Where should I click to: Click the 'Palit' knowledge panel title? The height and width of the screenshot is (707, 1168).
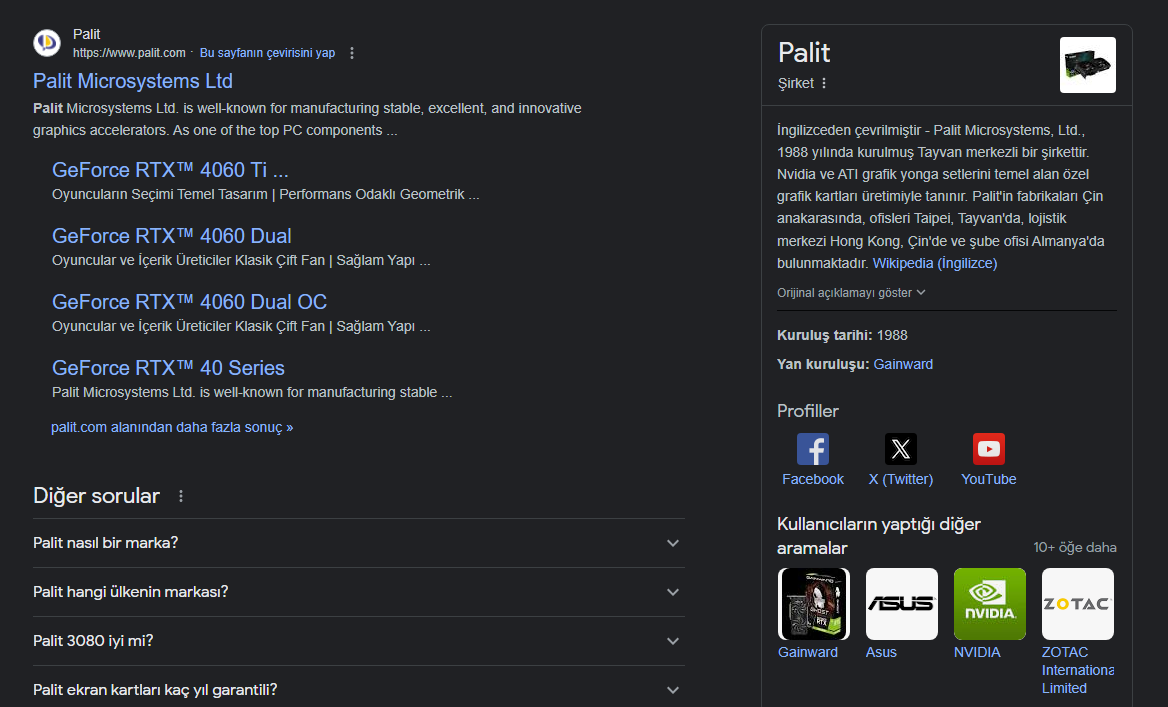(804, 53)
